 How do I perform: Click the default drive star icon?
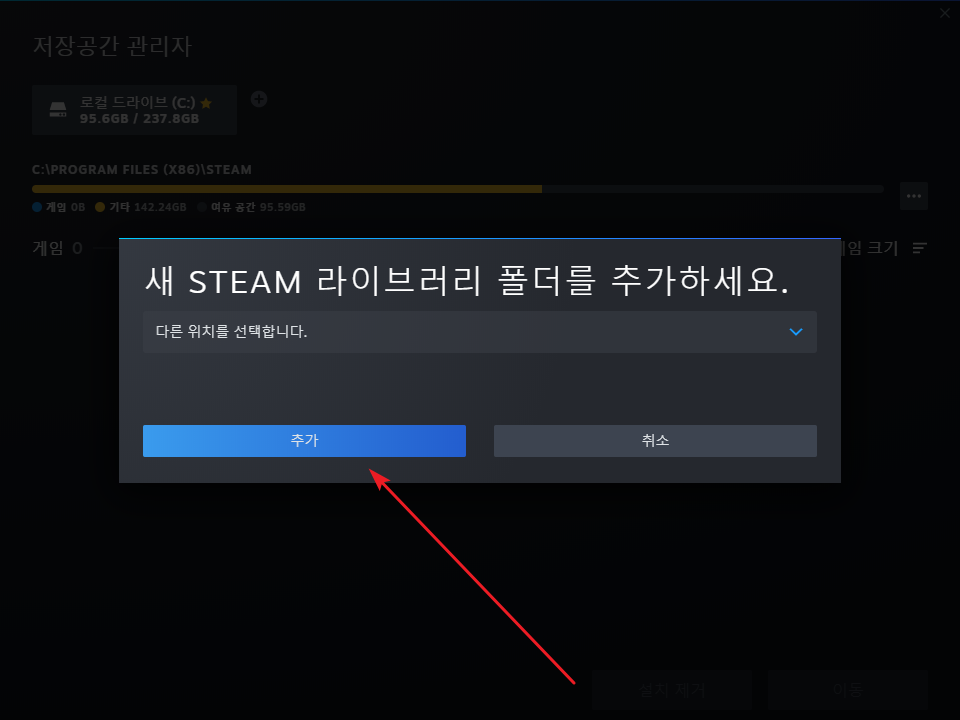(206, 103)
